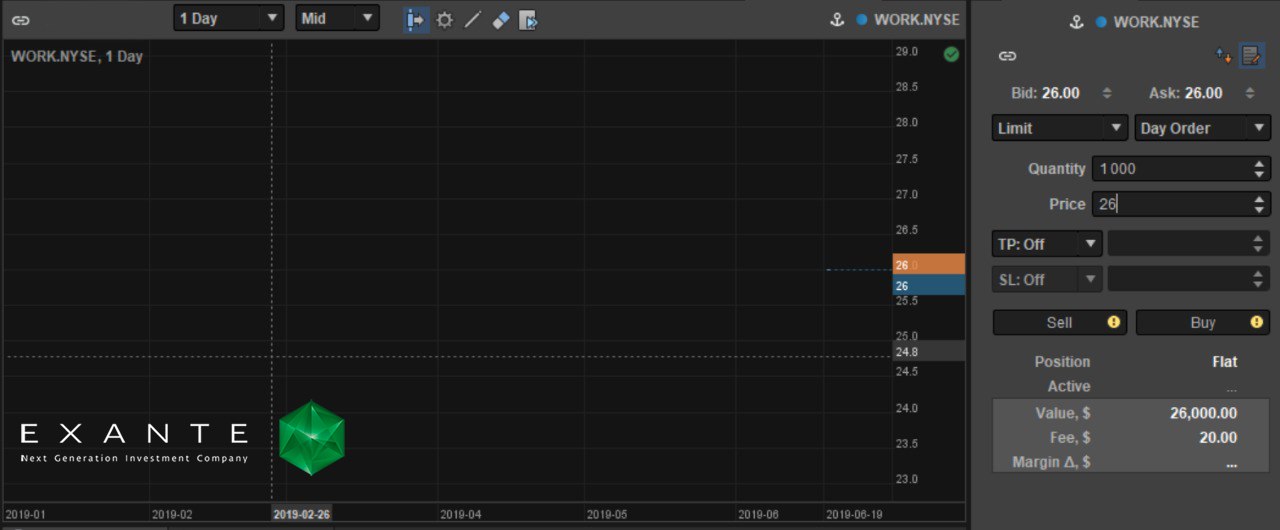
Task: Click the Ask price stepper arrows
Action: tap(1249, 93)
